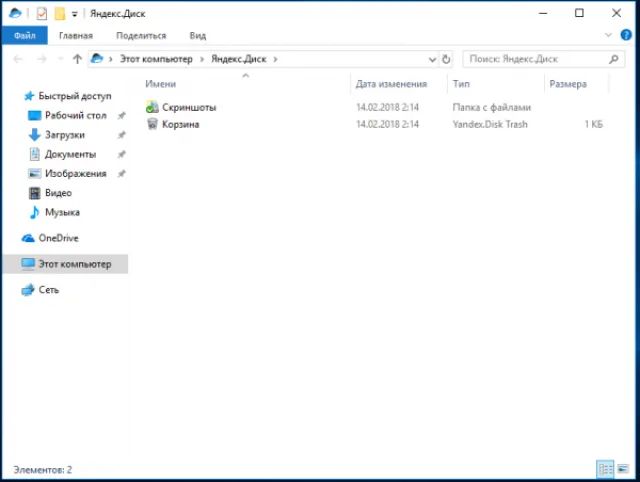Expand chevron after Яндекс.Диск breadcrumb

[x=276, y=60]
